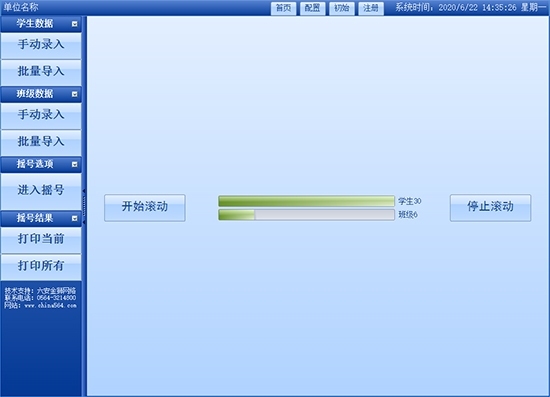Open the 注册 tab
The image size is (550, 397).
[x=371, y=8]
